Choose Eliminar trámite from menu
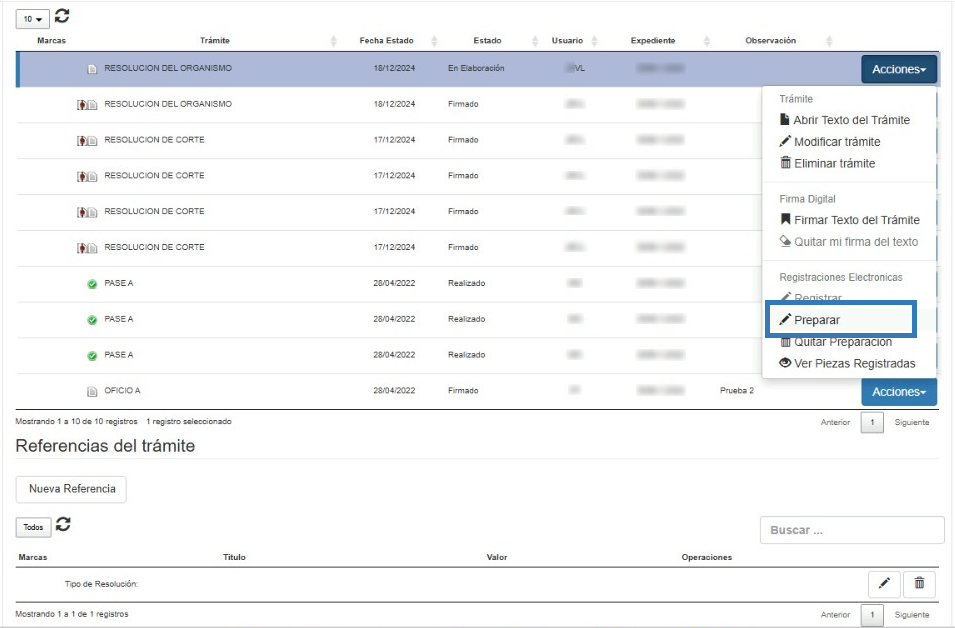 [834, 163]
